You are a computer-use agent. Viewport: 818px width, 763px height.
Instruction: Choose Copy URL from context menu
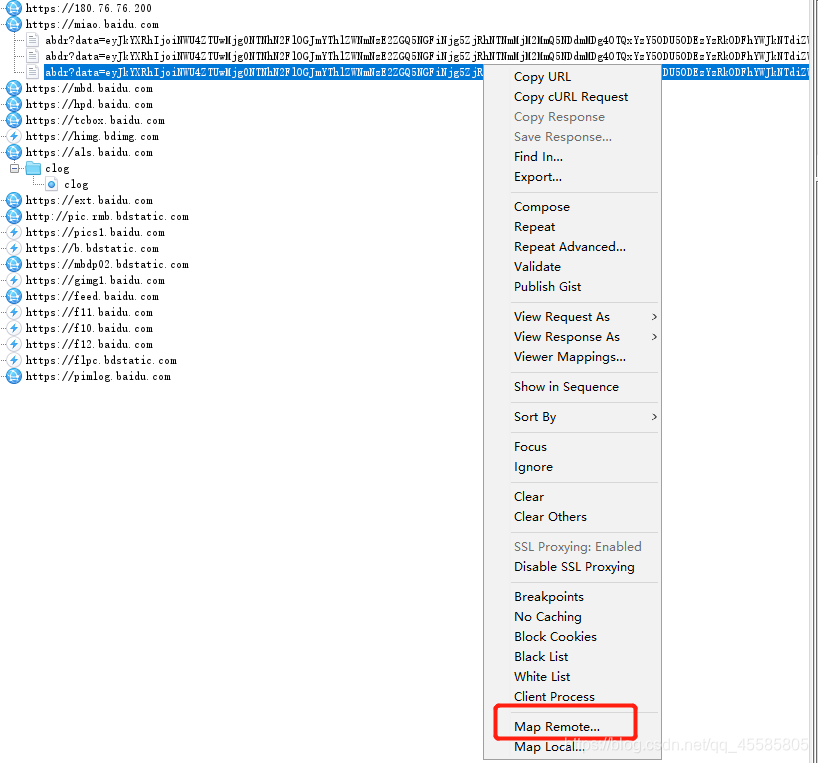coord(543,77)
